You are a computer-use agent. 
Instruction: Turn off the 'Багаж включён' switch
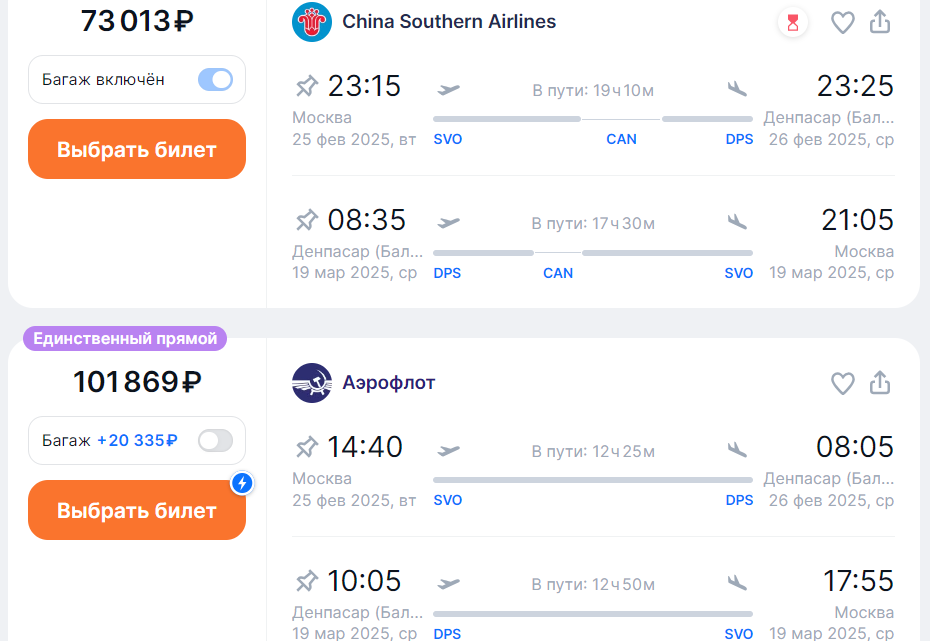point(215,79)
